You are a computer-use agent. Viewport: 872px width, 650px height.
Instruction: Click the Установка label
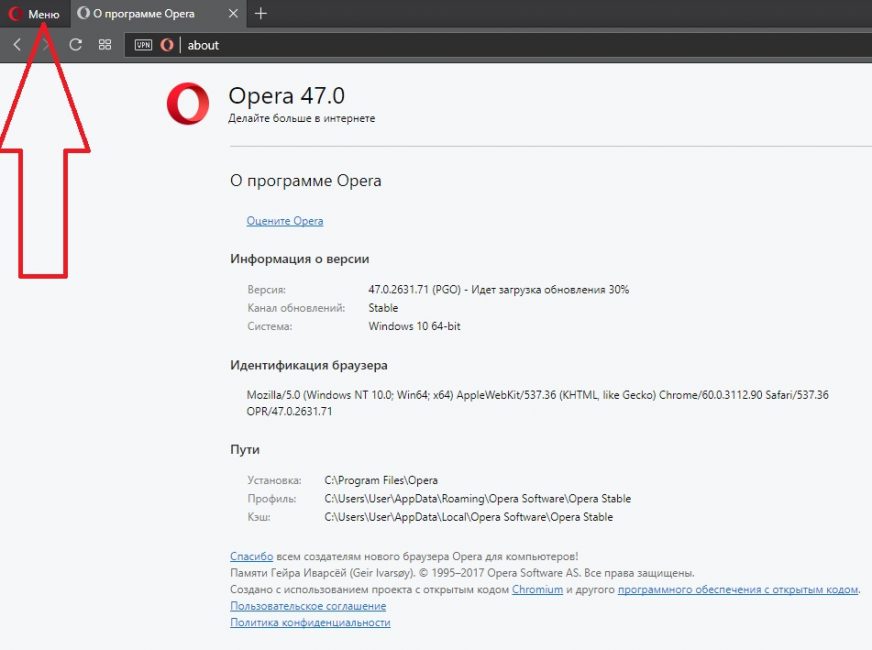point(274,480)
